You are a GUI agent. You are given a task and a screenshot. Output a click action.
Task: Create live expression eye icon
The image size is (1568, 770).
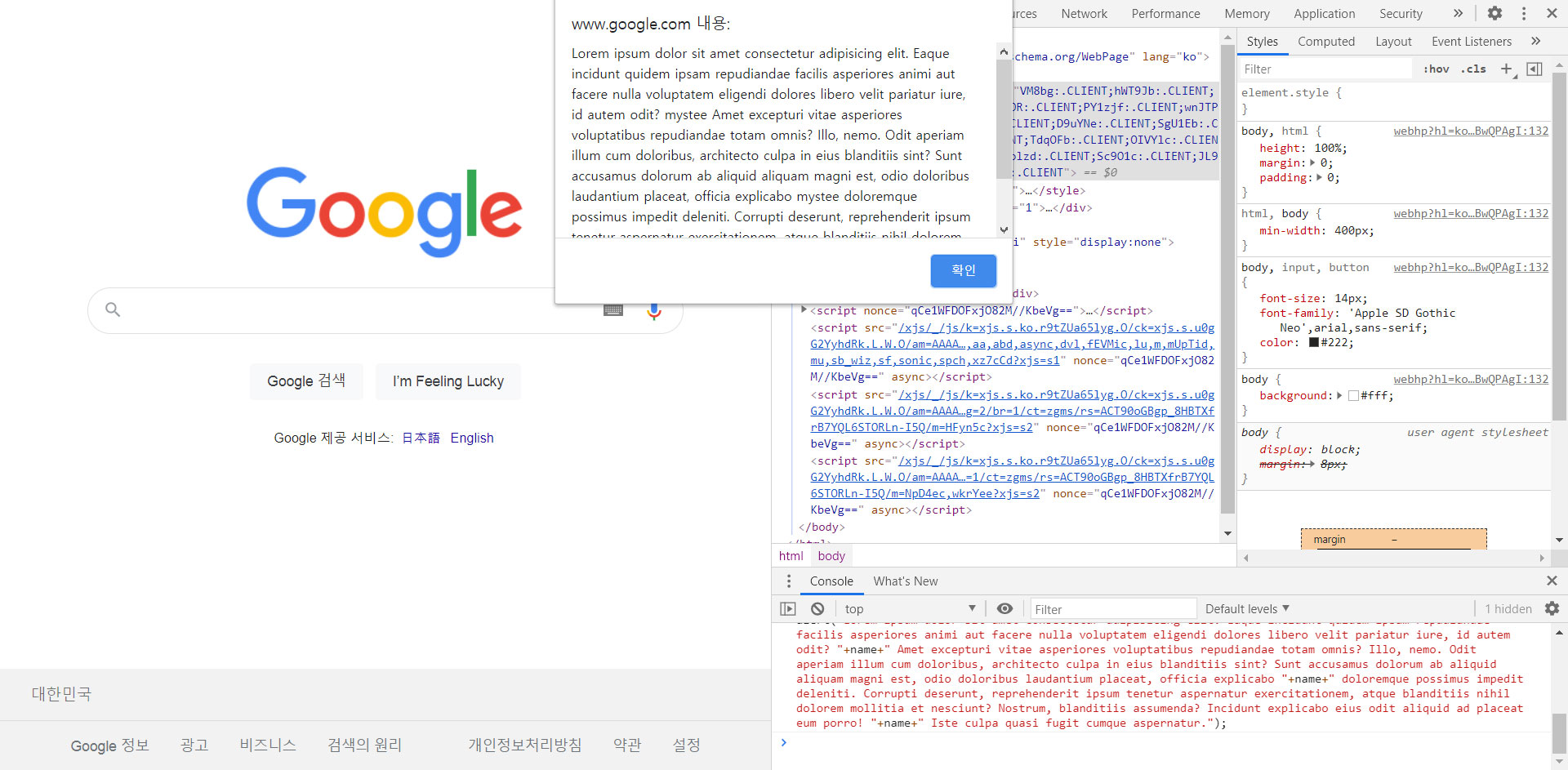point(1004,608)
